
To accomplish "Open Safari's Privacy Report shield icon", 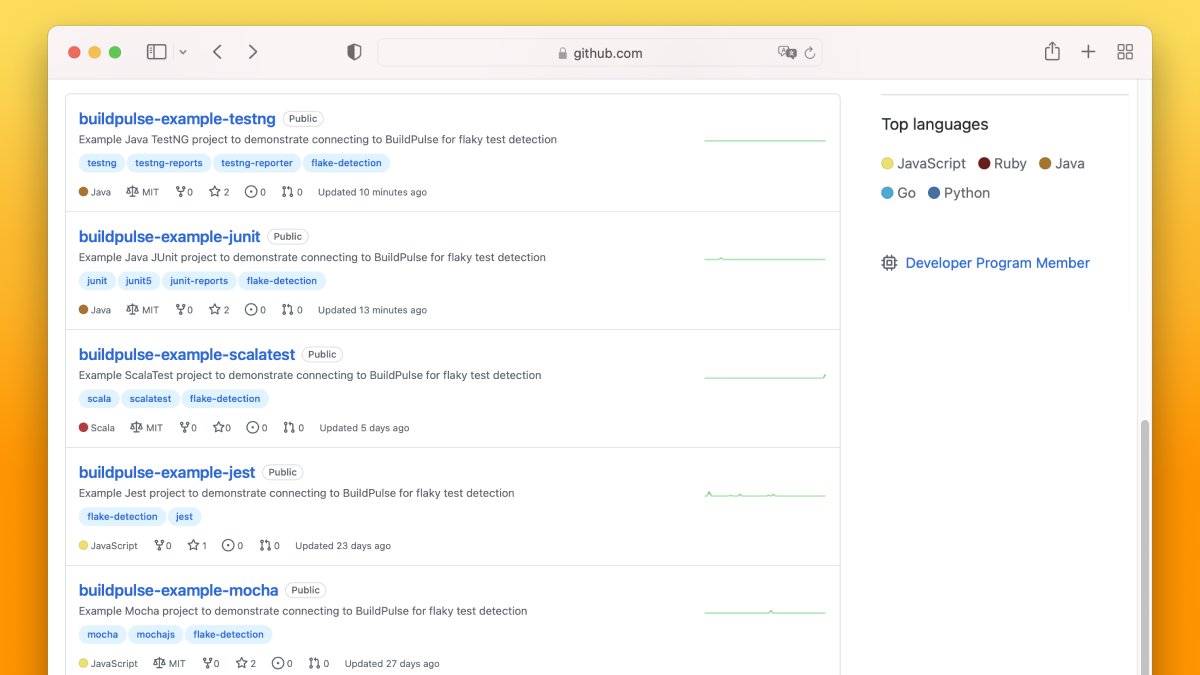I will [x=354, y=51].
